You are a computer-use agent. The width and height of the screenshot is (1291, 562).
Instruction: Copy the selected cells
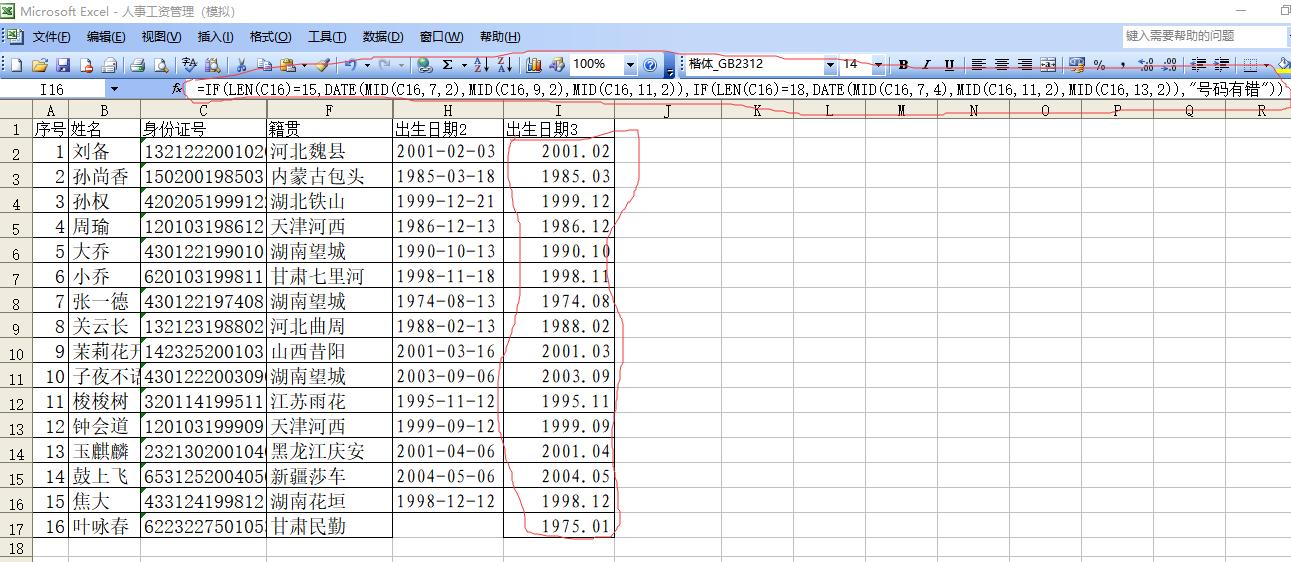coord(265,65)
